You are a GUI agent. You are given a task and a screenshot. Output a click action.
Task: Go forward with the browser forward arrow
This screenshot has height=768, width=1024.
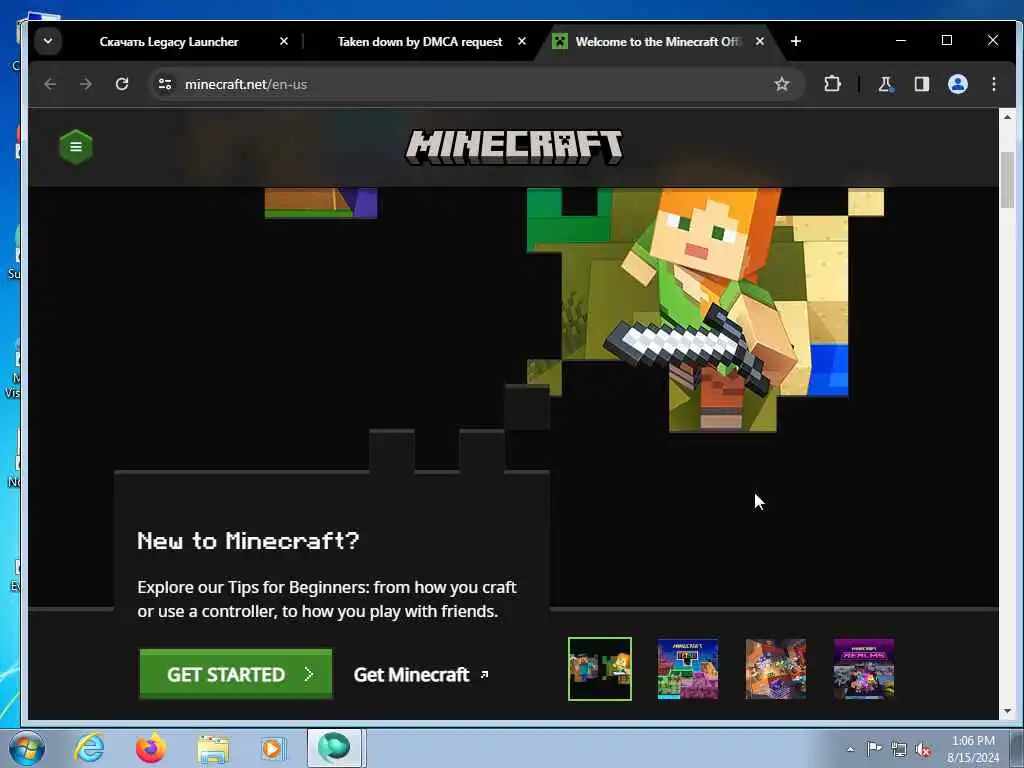coord(86,84)
